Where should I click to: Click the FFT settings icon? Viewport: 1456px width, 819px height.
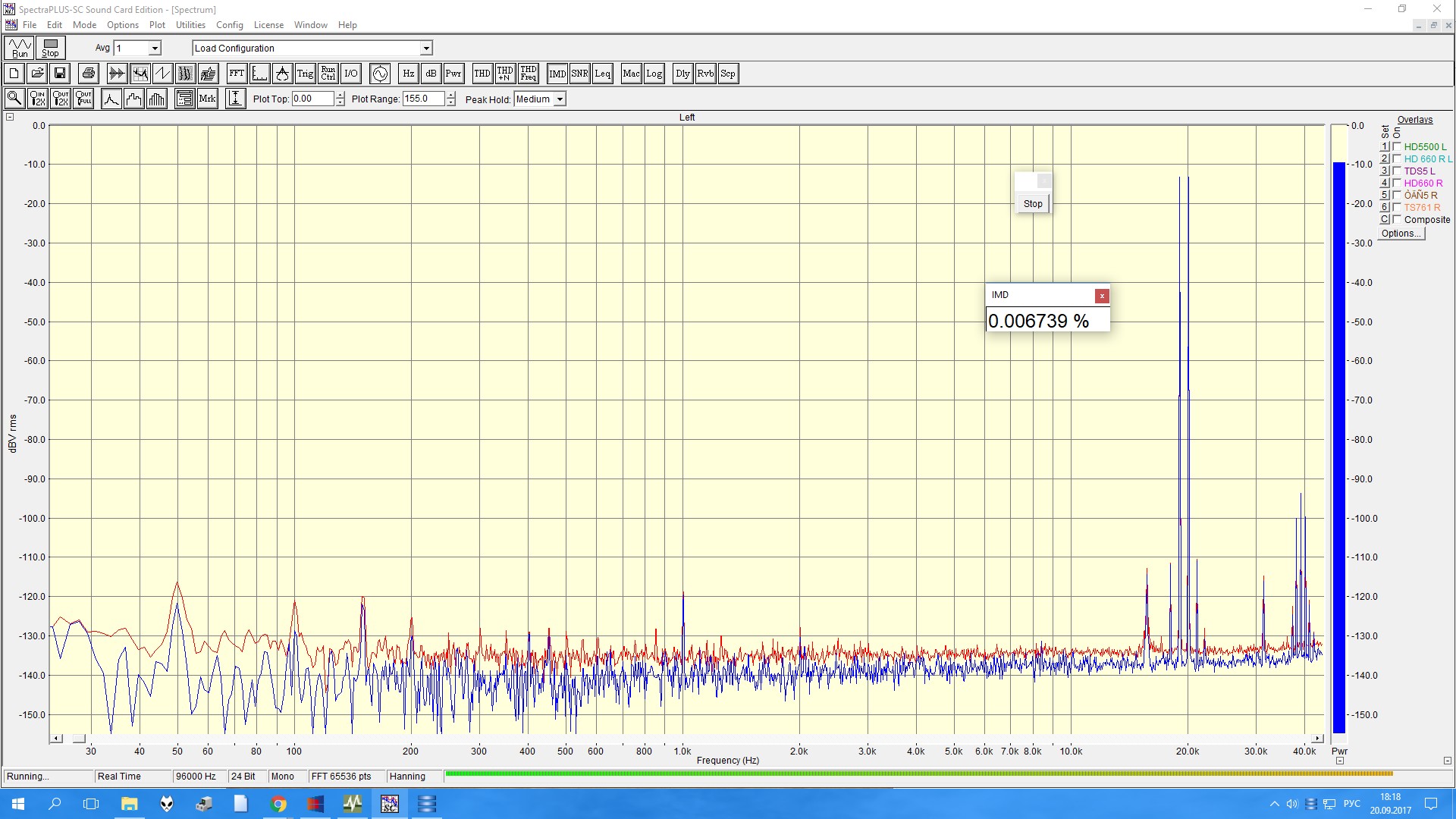[237, 74]
